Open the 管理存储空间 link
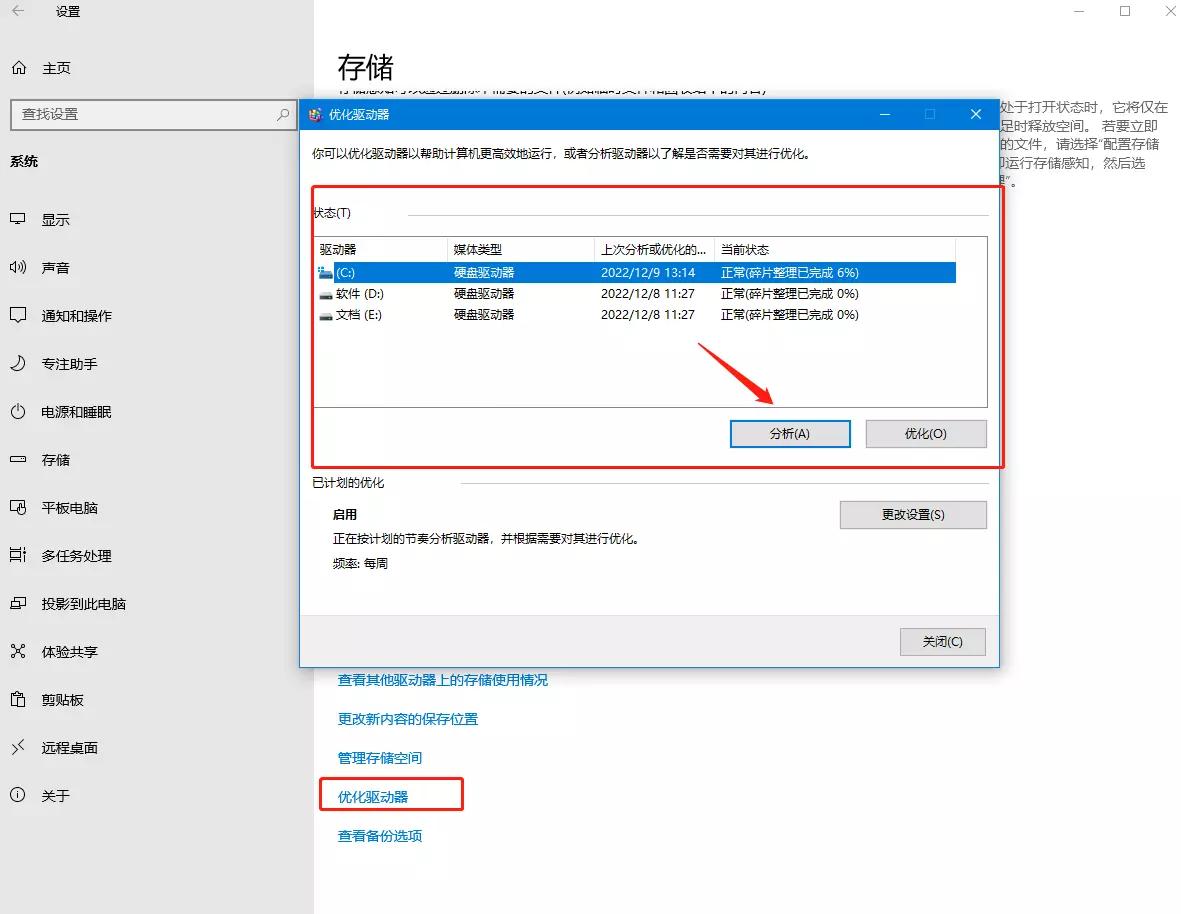Viewport: 1181px width, 914px height. pyautogui.click(x=378, y=757)
